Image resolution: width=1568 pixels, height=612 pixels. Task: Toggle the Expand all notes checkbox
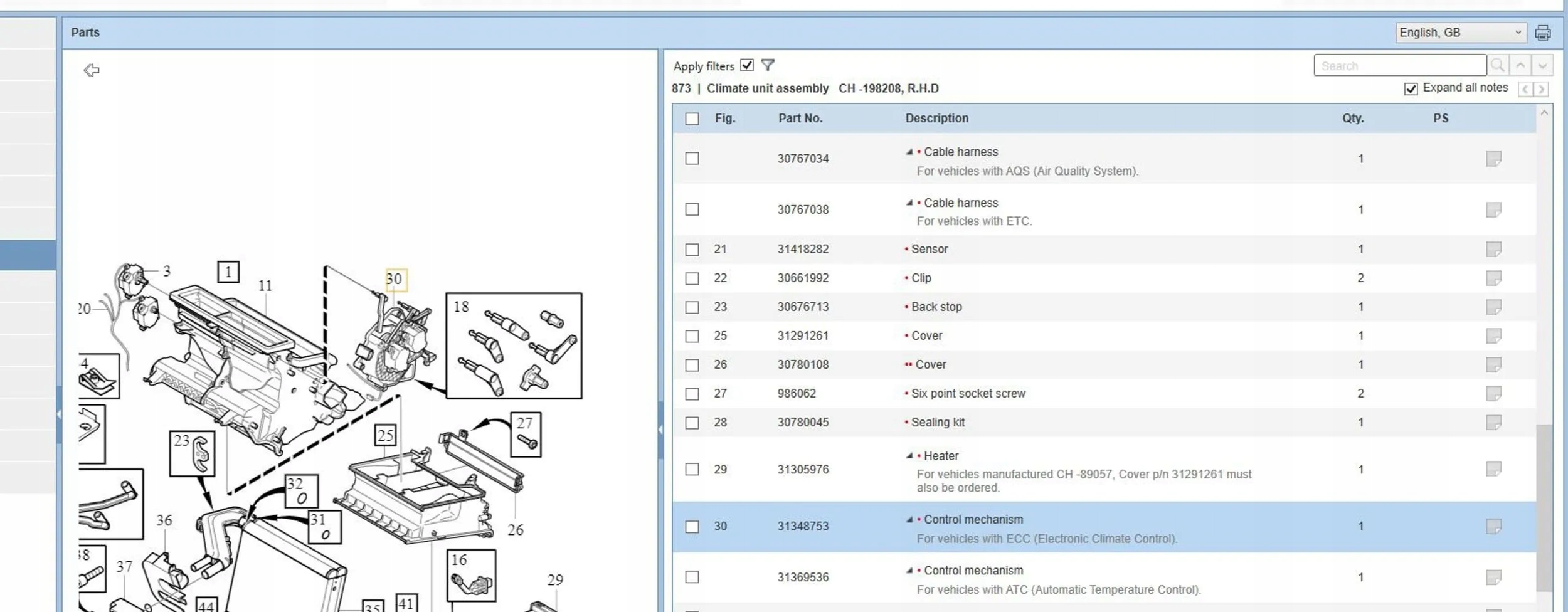coord(1411,89)
